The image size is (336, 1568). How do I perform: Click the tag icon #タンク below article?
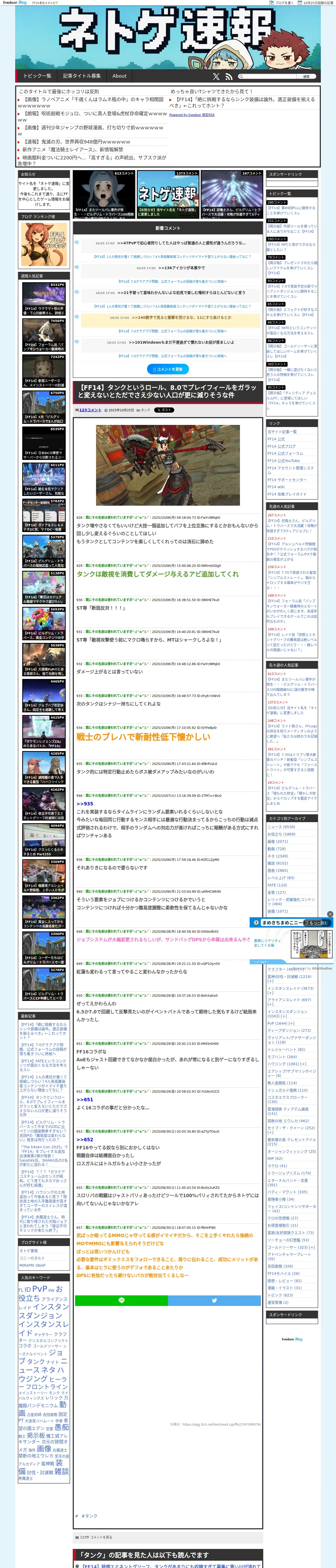77,1516
